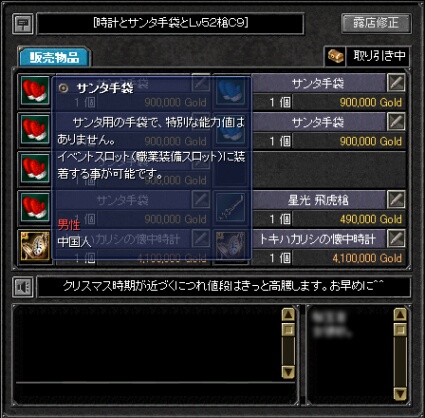Edit the top-right サンタ手袋 listing pencil icon
This screenshot has height=418, width=425.
pos(396,83)
